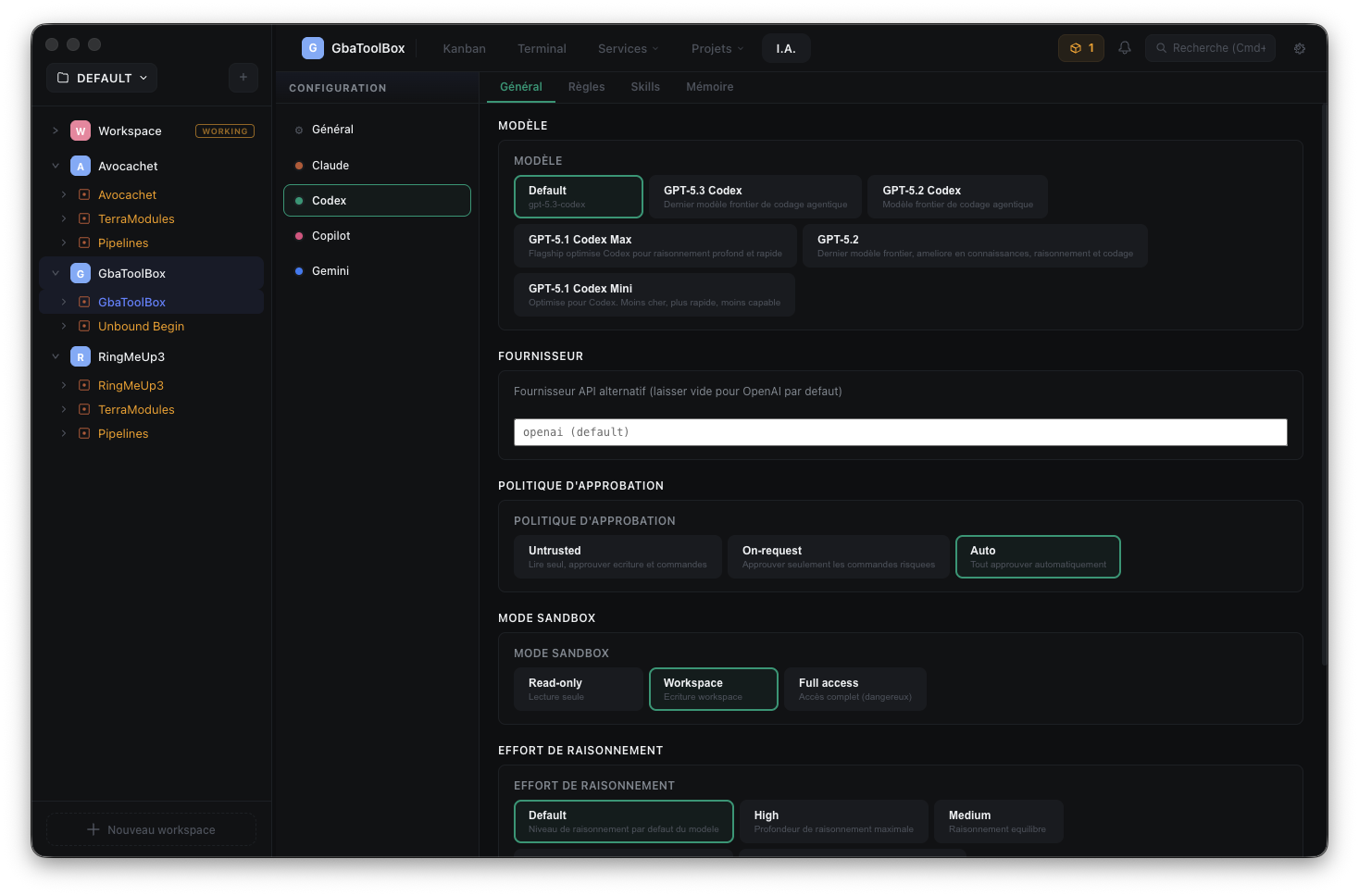
Task: Choose Auto approval policy
Action: [1038, 556]
